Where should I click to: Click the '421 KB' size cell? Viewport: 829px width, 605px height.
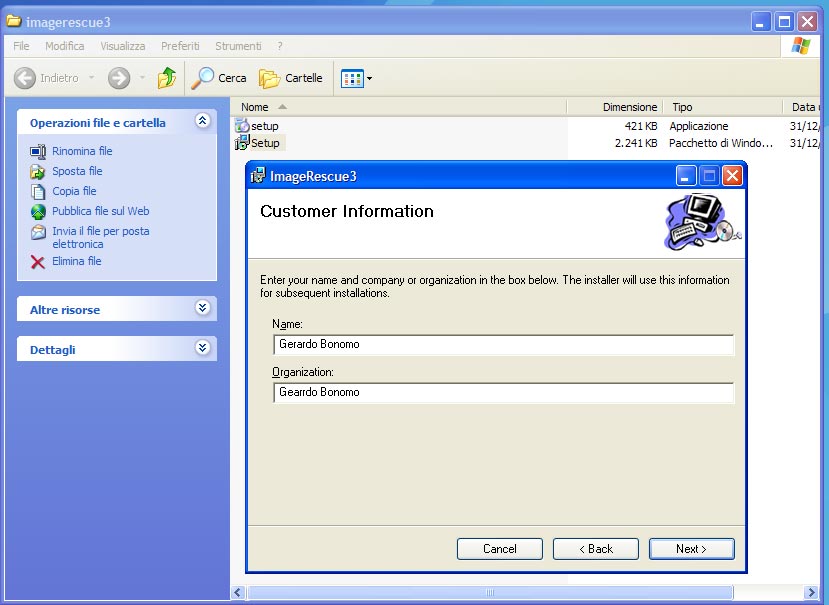point(641,126)
